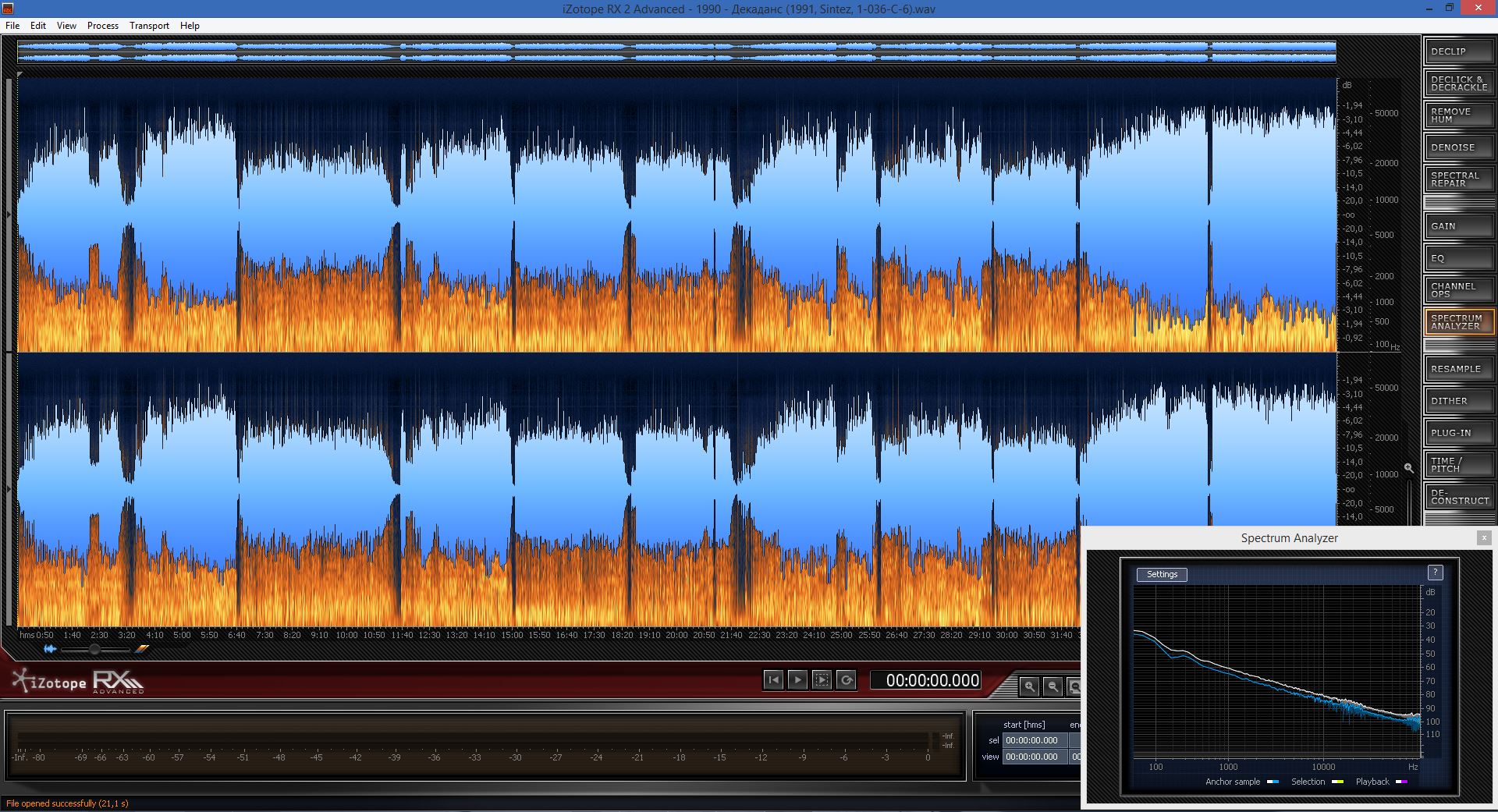Click the Anchor sample cyan color swatch
Viewport: 1498px width, 812px height.
[x=1273, y=782]
